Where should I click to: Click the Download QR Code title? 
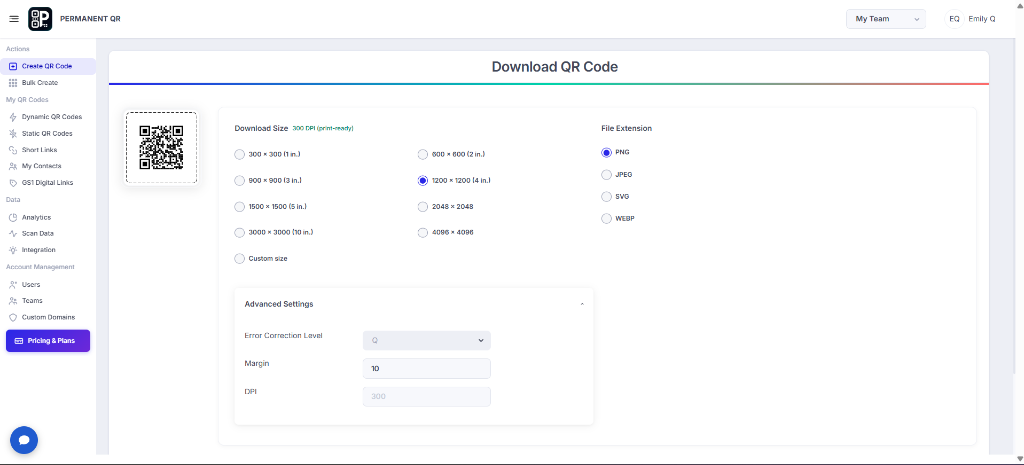(x=554, y=67)
